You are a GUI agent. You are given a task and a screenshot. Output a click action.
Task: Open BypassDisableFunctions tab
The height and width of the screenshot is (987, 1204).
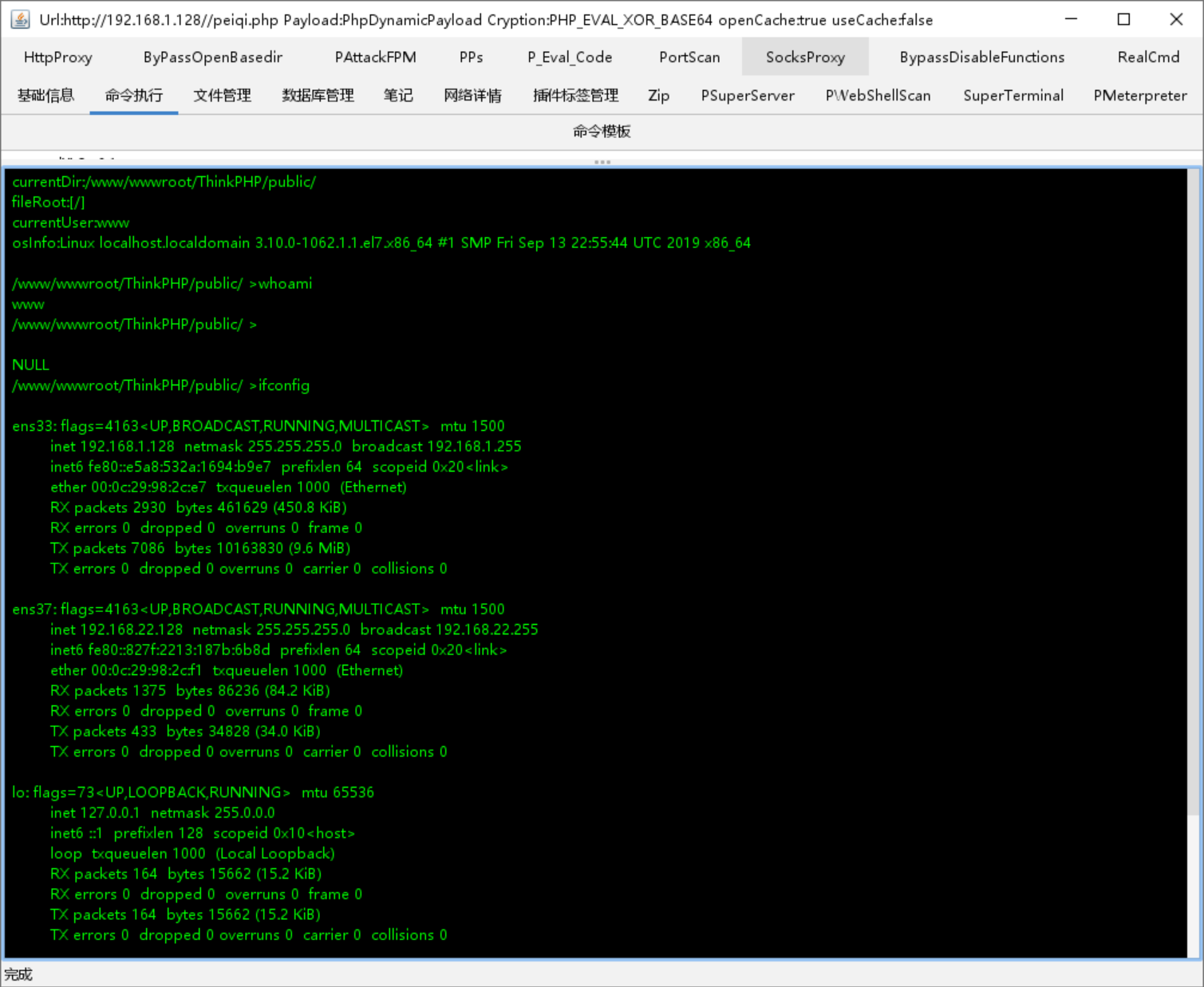[x=981, y=57]
